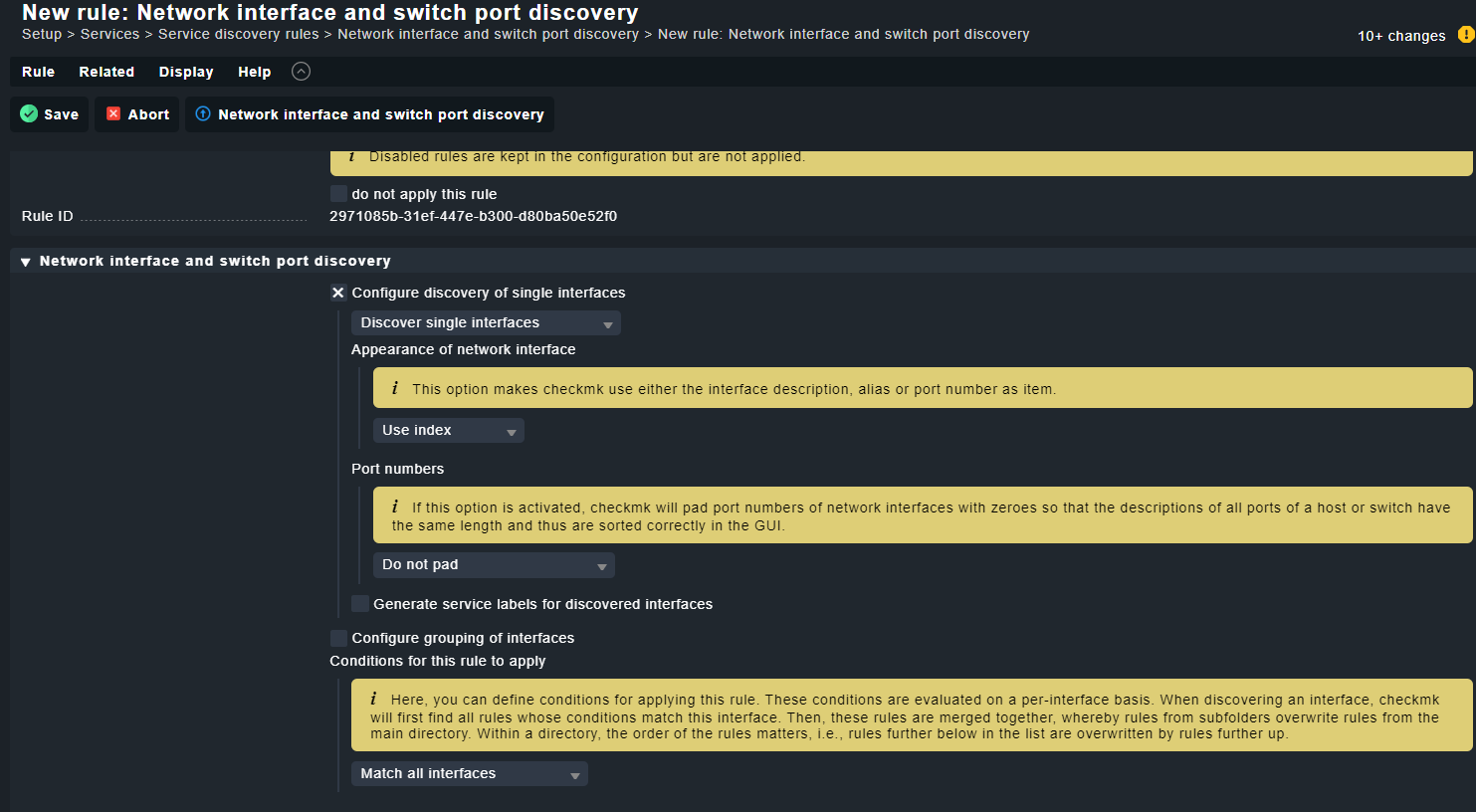This screenshot has height=812, width=1476.
Task: Navigate to the Setup breadcrumb
Action: coord(42,34)
